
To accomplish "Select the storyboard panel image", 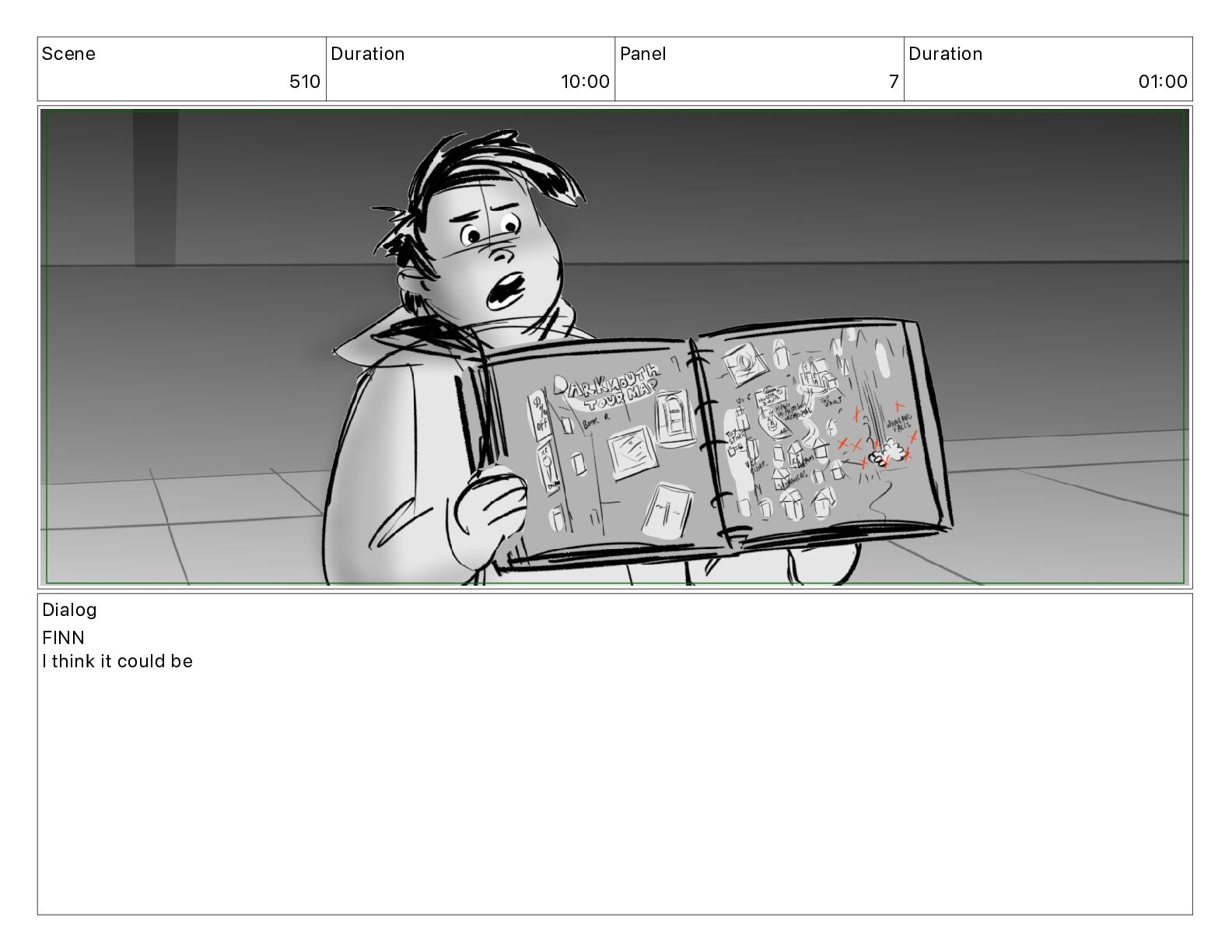I will point(614,347).
